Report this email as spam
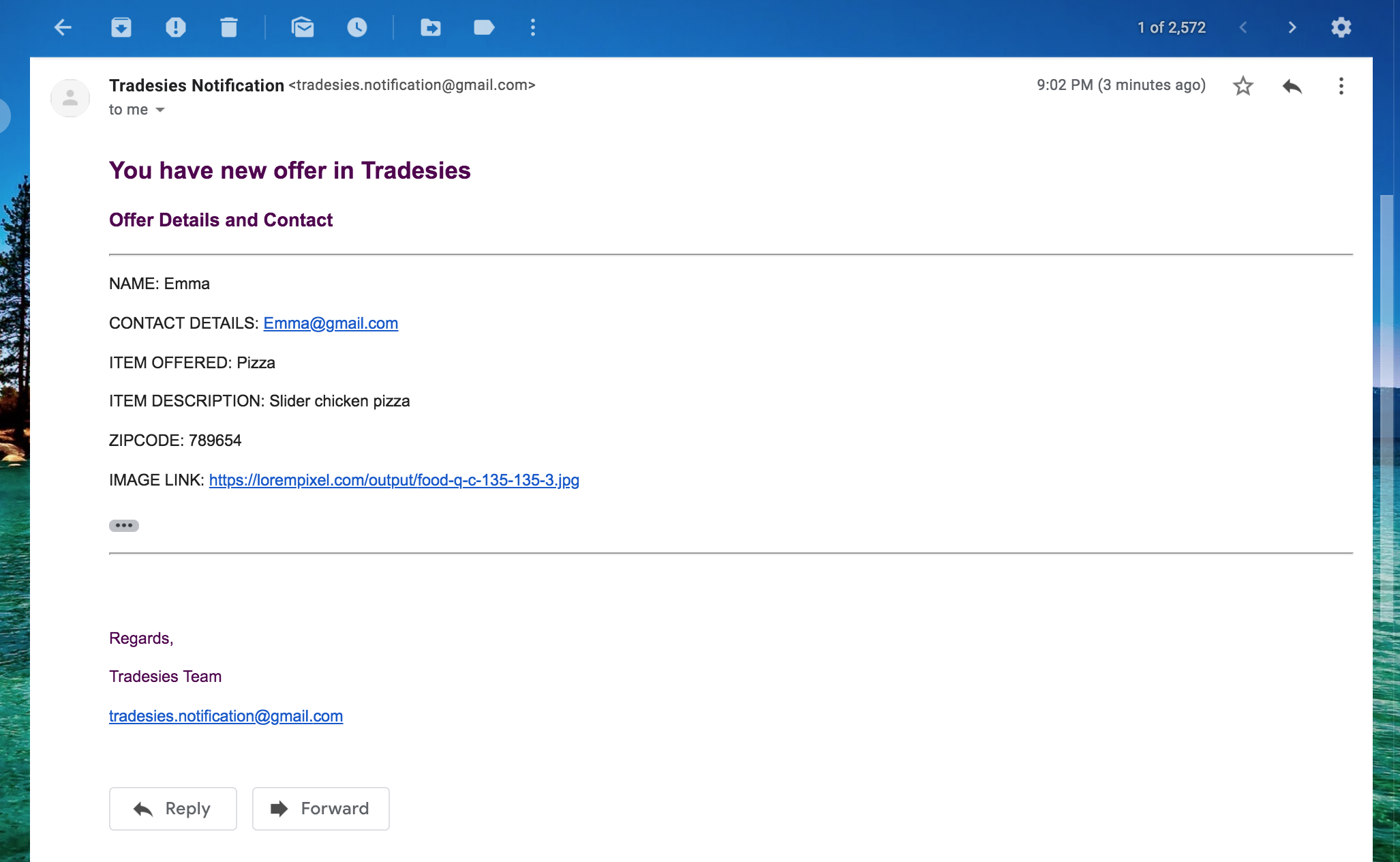This screenshot has width=1400, height=862. (175, 27)
